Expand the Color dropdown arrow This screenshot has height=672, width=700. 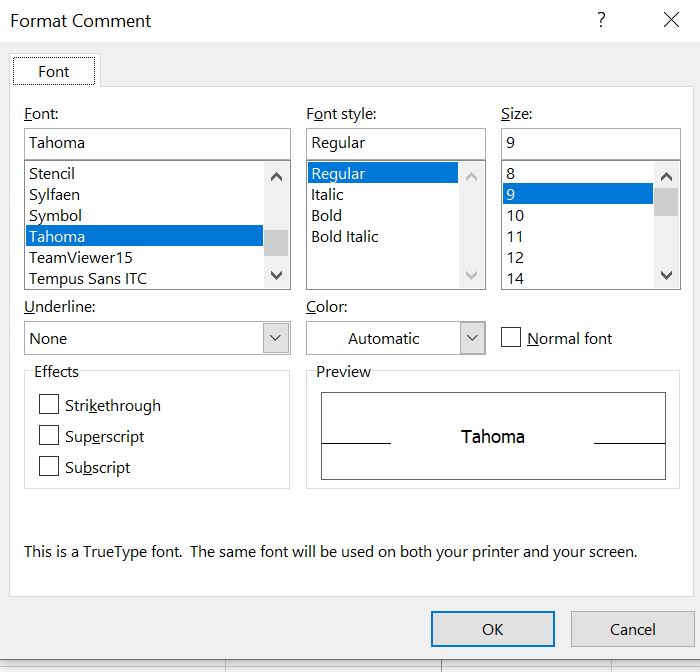point(473,338)
